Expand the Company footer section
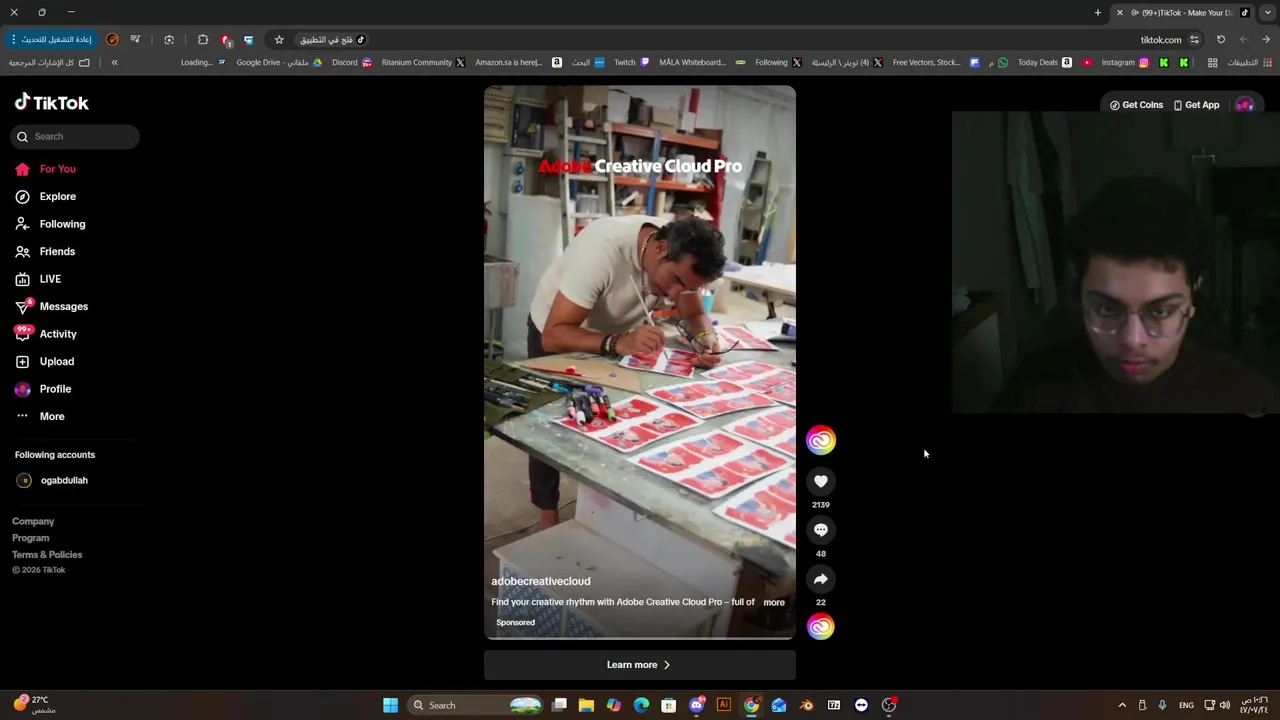Screen dimensions: 1280x720 33,522
